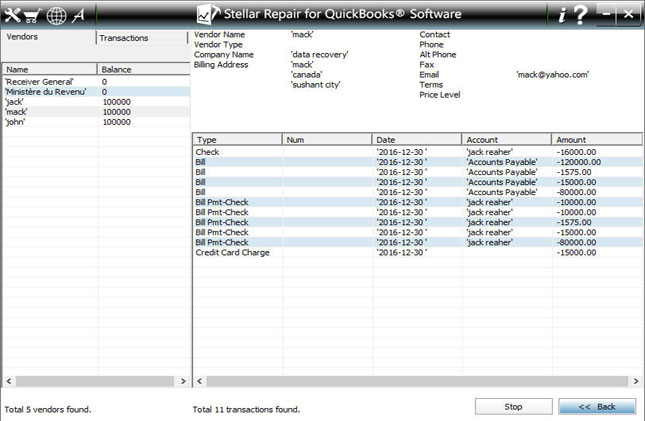Open the tools wrench icon
This screenshot has height=421, width=645.
(12, 15)
